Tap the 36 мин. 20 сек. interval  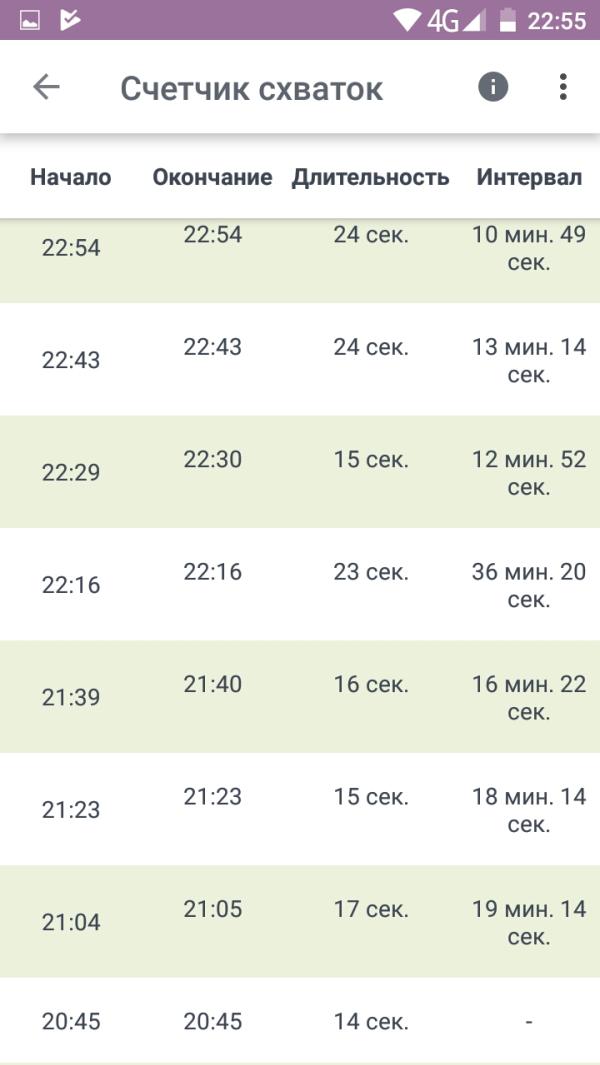(x=529, y=585)
